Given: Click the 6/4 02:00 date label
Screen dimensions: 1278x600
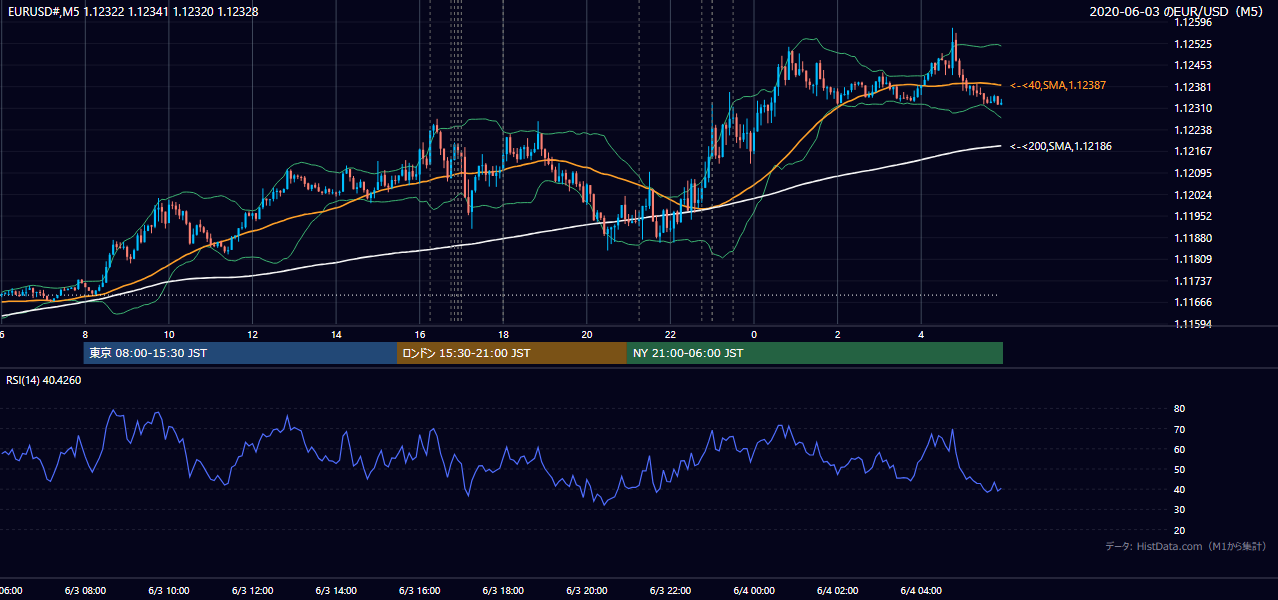Looking at the screenshot, I should coord(838,591).
